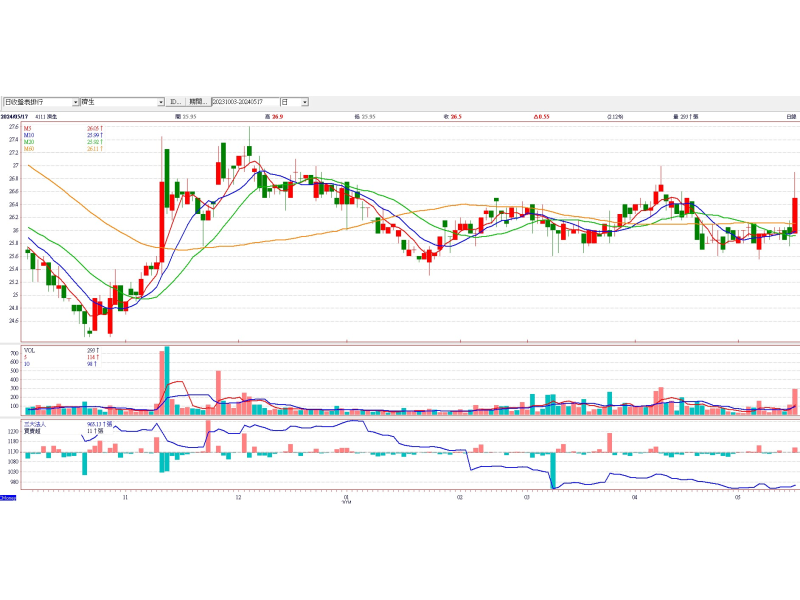Screen dimensions: 800x600
Task: Click the VOL indicator label
Action: coord(30,350)
